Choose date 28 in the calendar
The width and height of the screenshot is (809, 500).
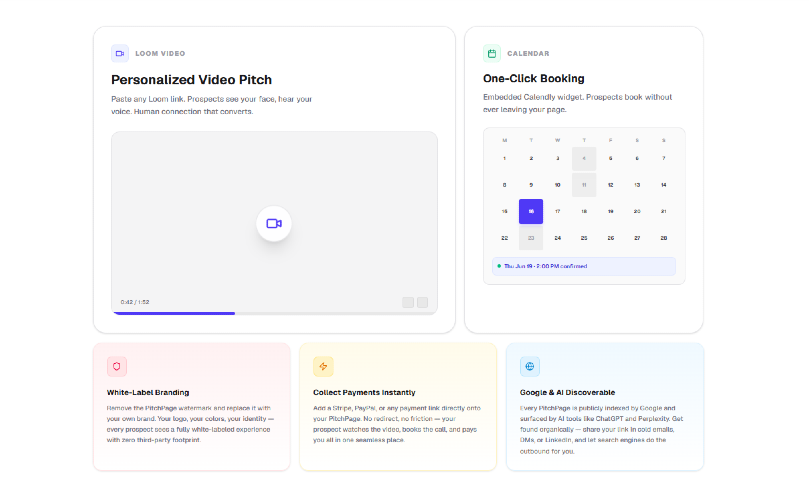[x=664, y=238]
